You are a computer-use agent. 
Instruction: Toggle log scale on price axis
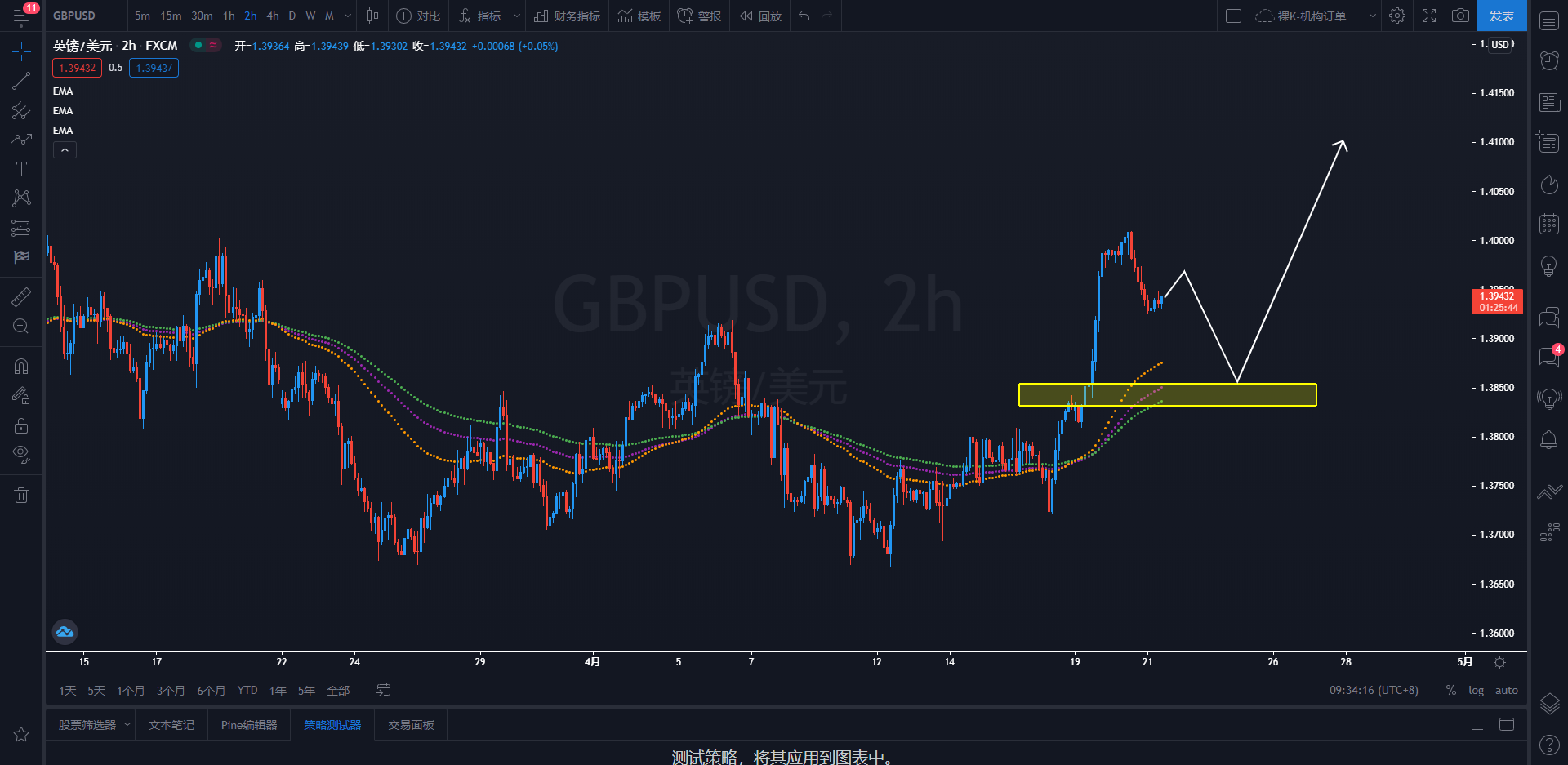tap(1476, 690)
